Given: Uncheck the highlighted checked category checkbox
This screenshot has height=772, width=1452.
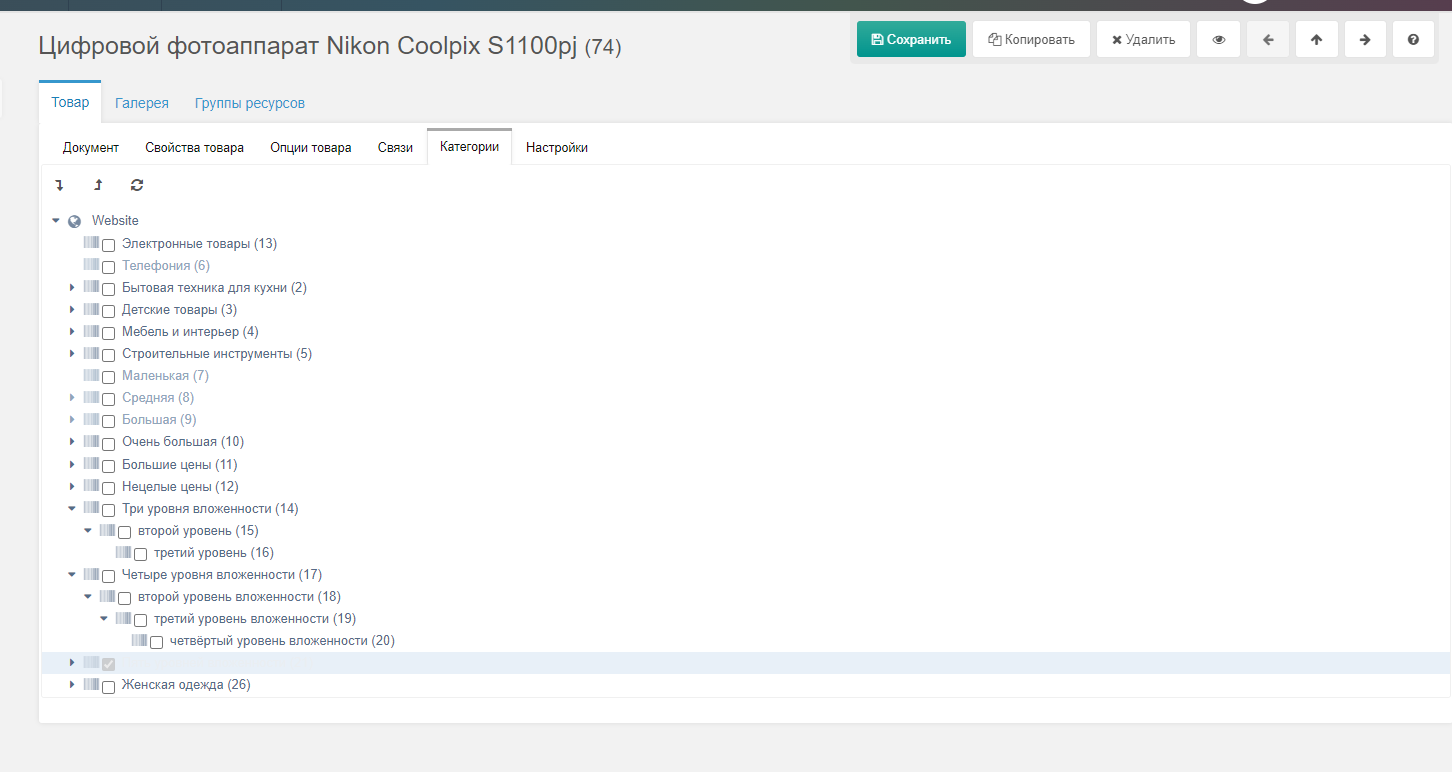Looking at the screenshot, I should (109, 664).
